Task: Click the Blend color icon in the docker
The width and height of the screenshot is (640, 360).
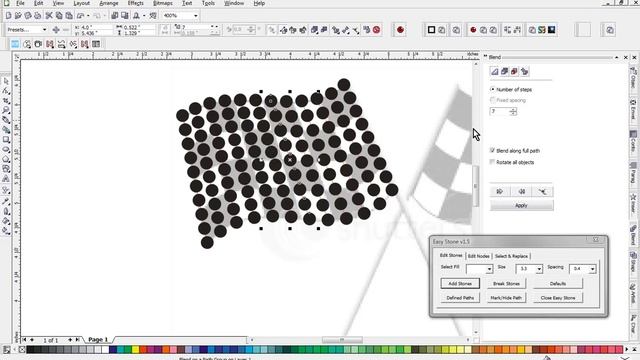Action: 514,71
